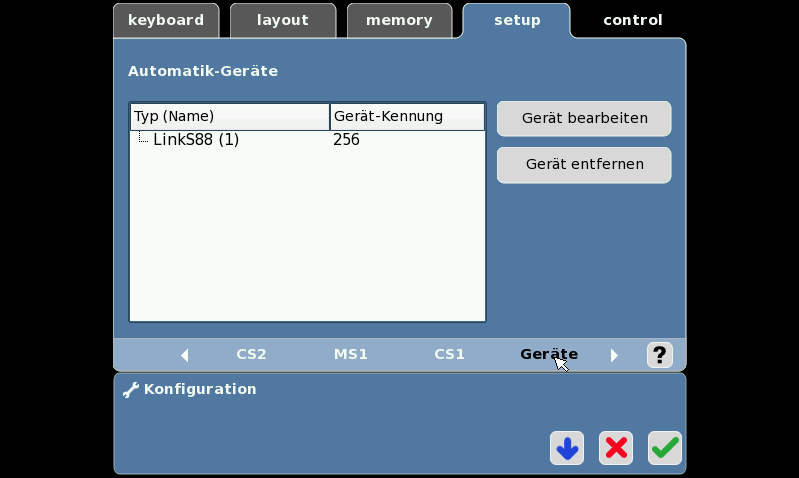Viewport: 799px width, 478px height.
Task: Select the LinkS88 (1) device entry
Action: tap(307, 139)
